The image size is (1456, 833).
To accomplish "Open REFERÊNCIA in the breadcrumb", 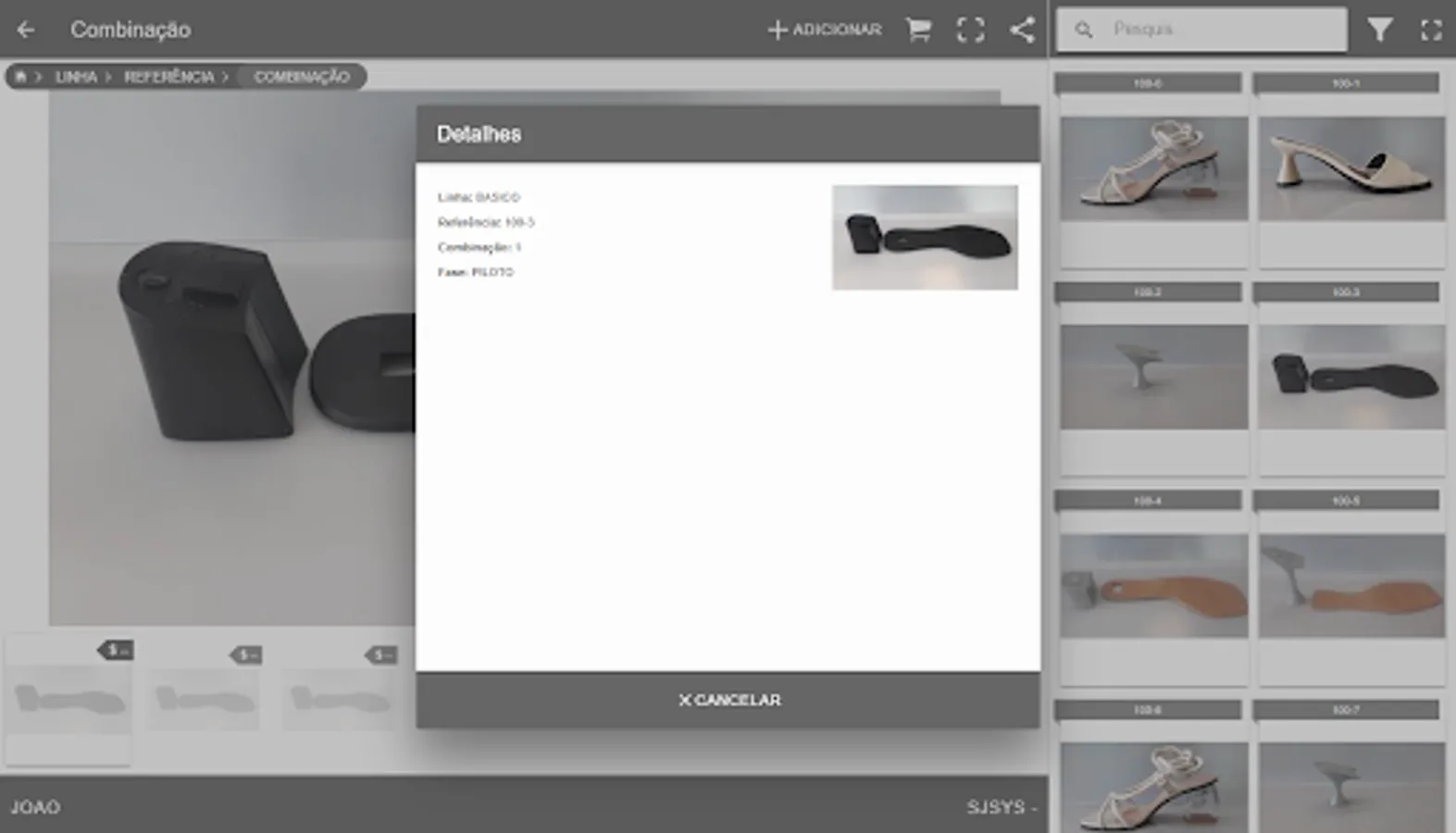I will pyautogui.click(x=168, y=77).
